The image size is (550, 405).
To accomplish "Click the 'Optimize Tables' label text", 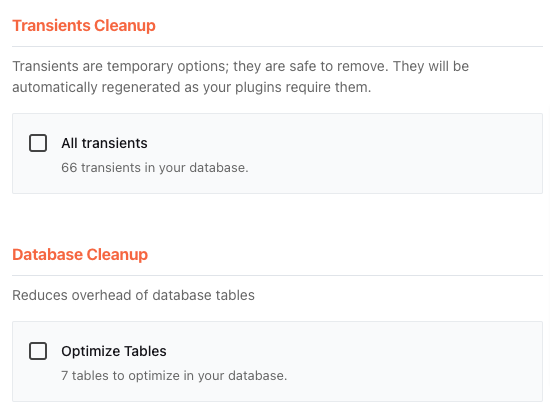I will [x=114, y=351].
